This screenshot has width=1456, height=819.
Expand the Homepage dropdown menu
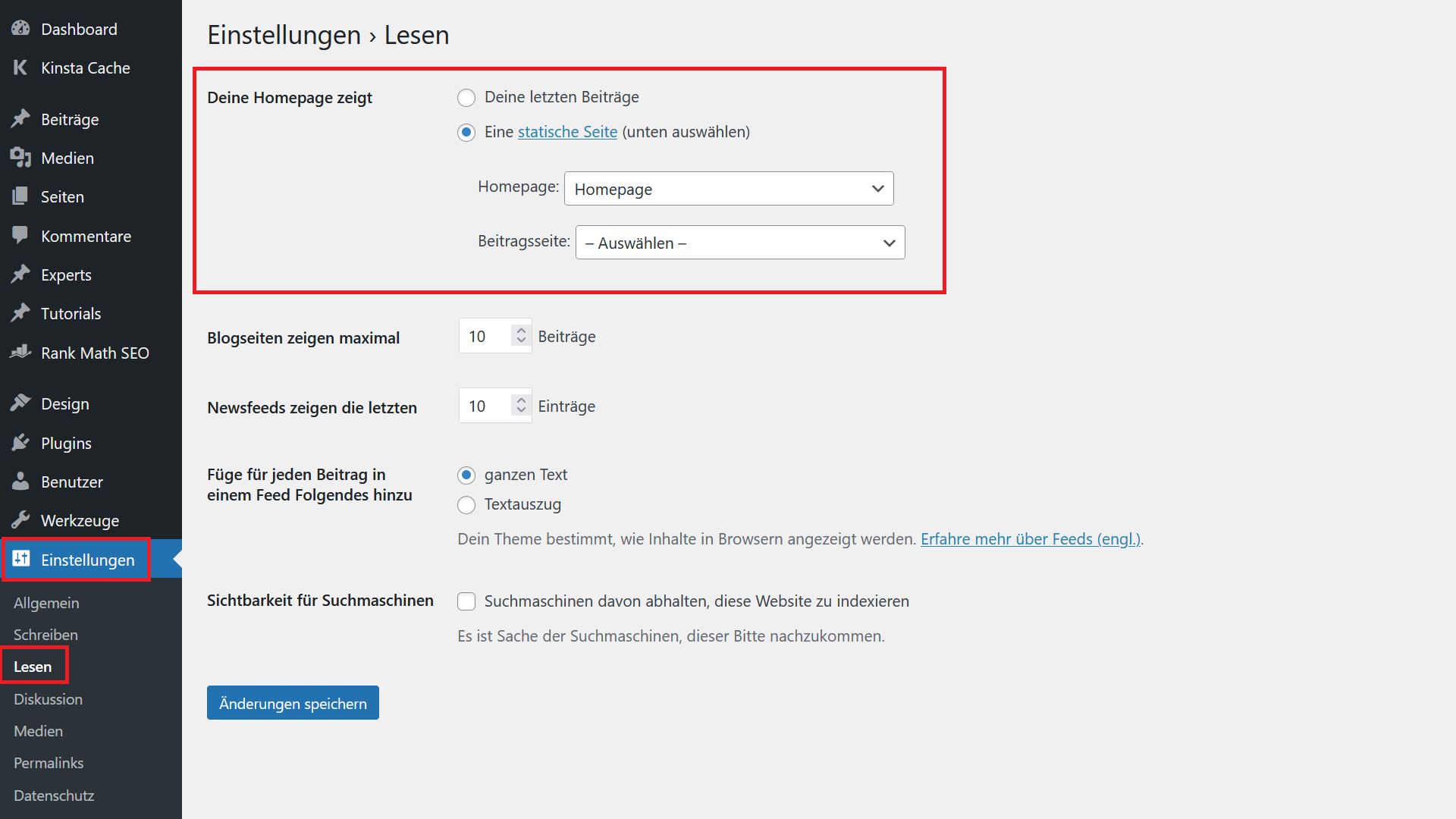727,188
